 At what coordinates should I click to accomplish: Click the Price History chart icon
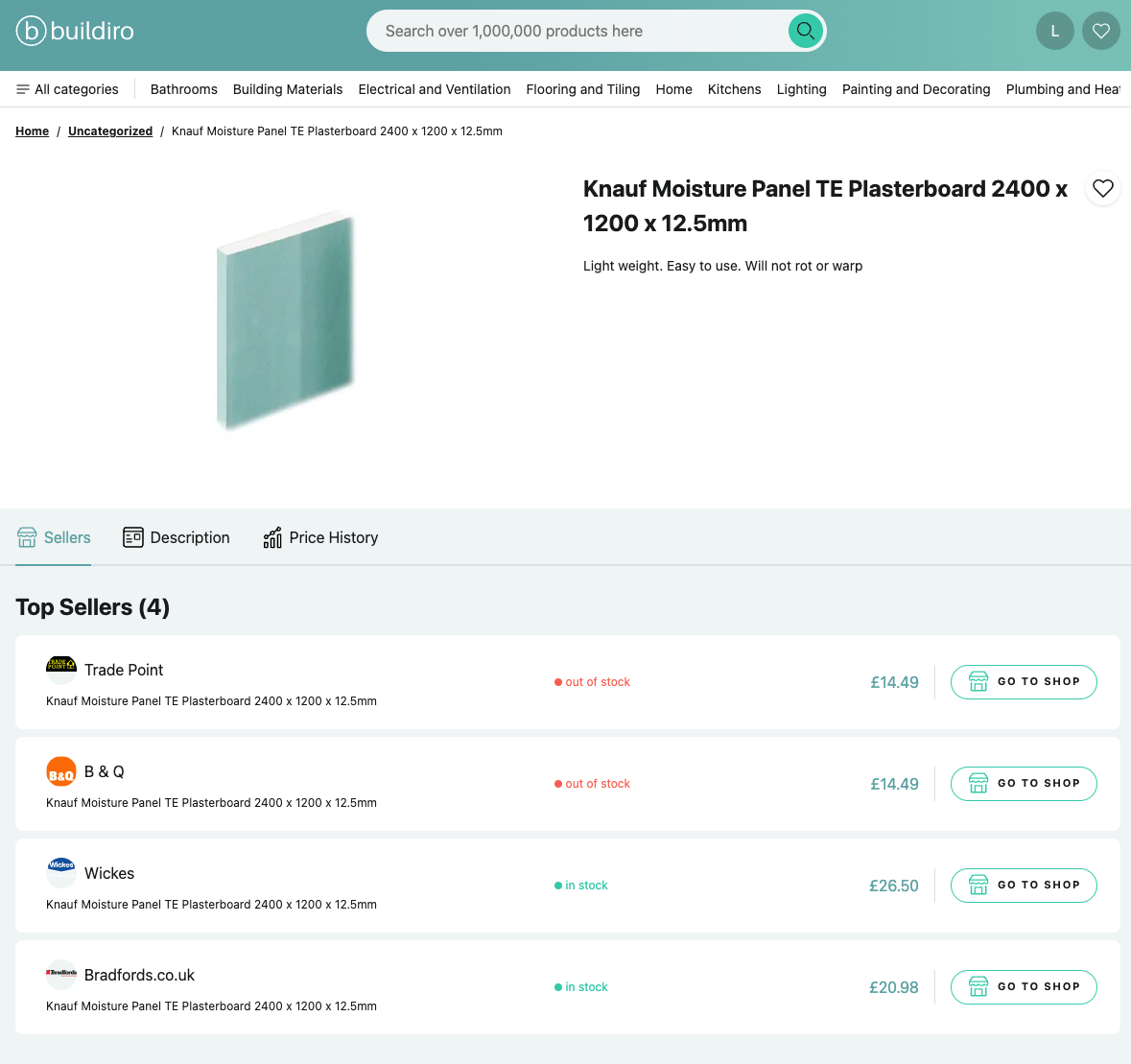(x=272, y=537)
